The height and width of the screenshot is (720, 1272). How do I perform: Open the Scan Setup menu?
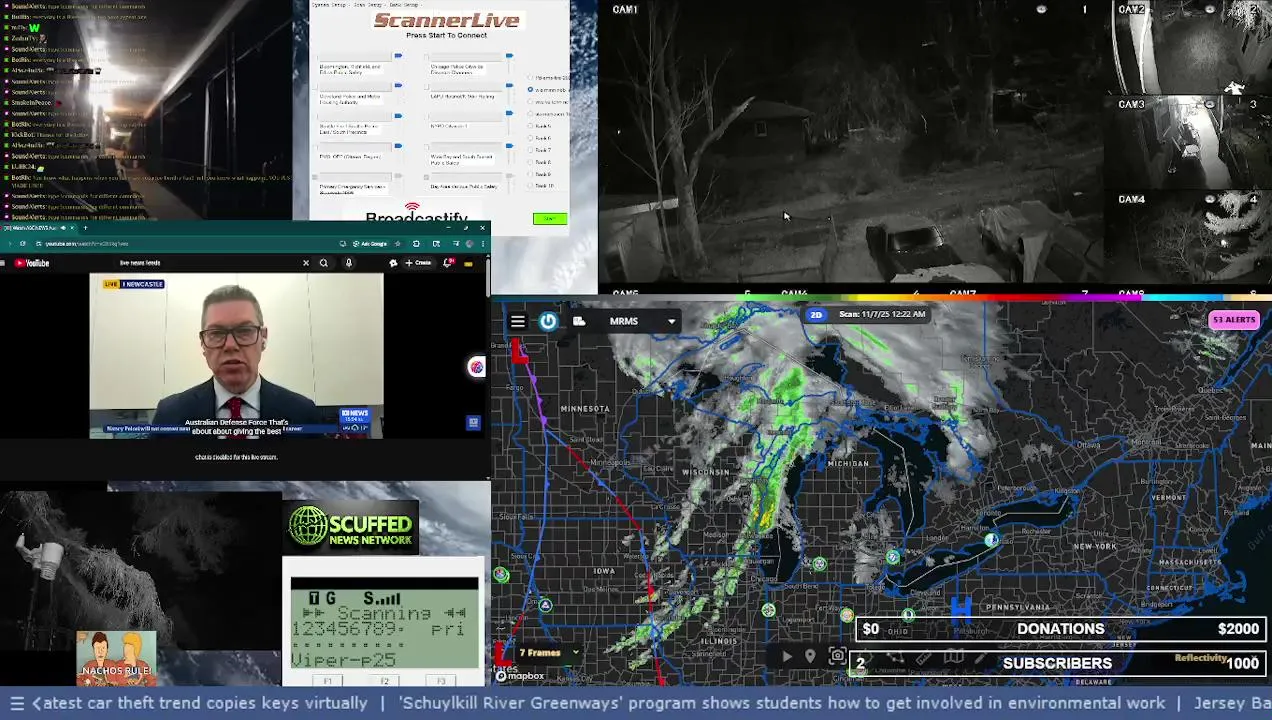(x=368, y=5)
